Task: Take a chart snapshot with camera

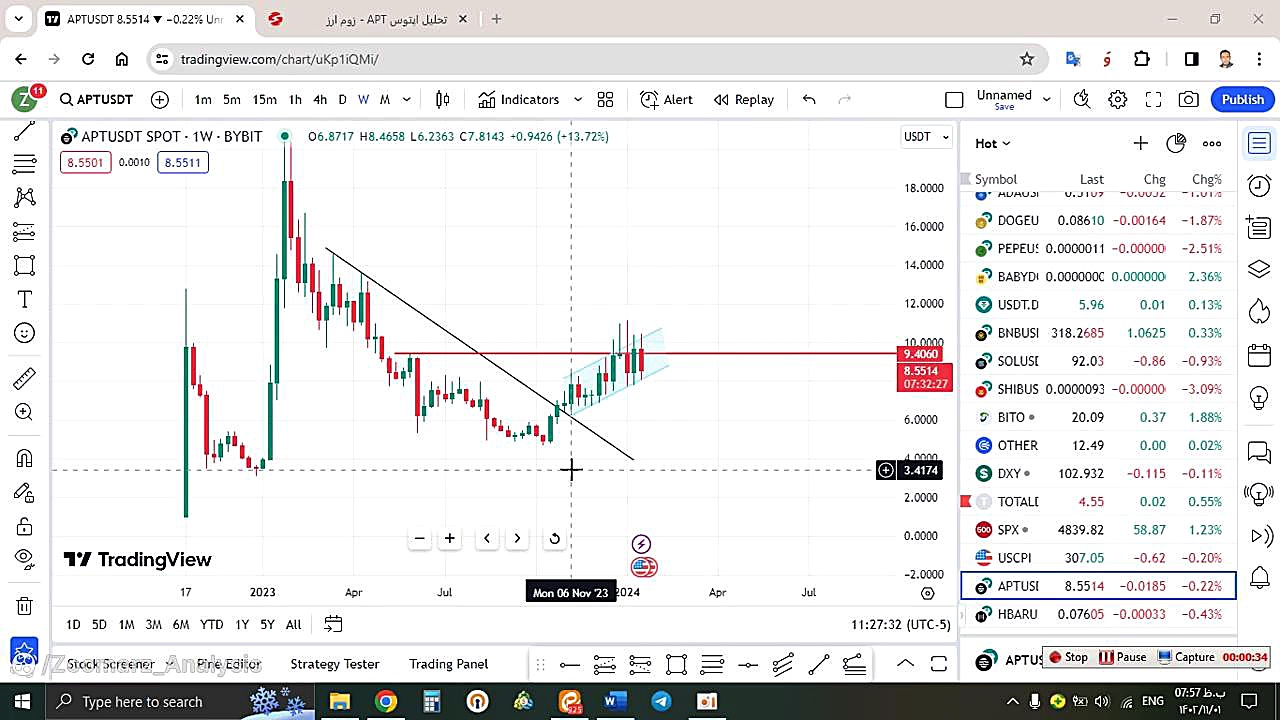Action: point(1189,99)
